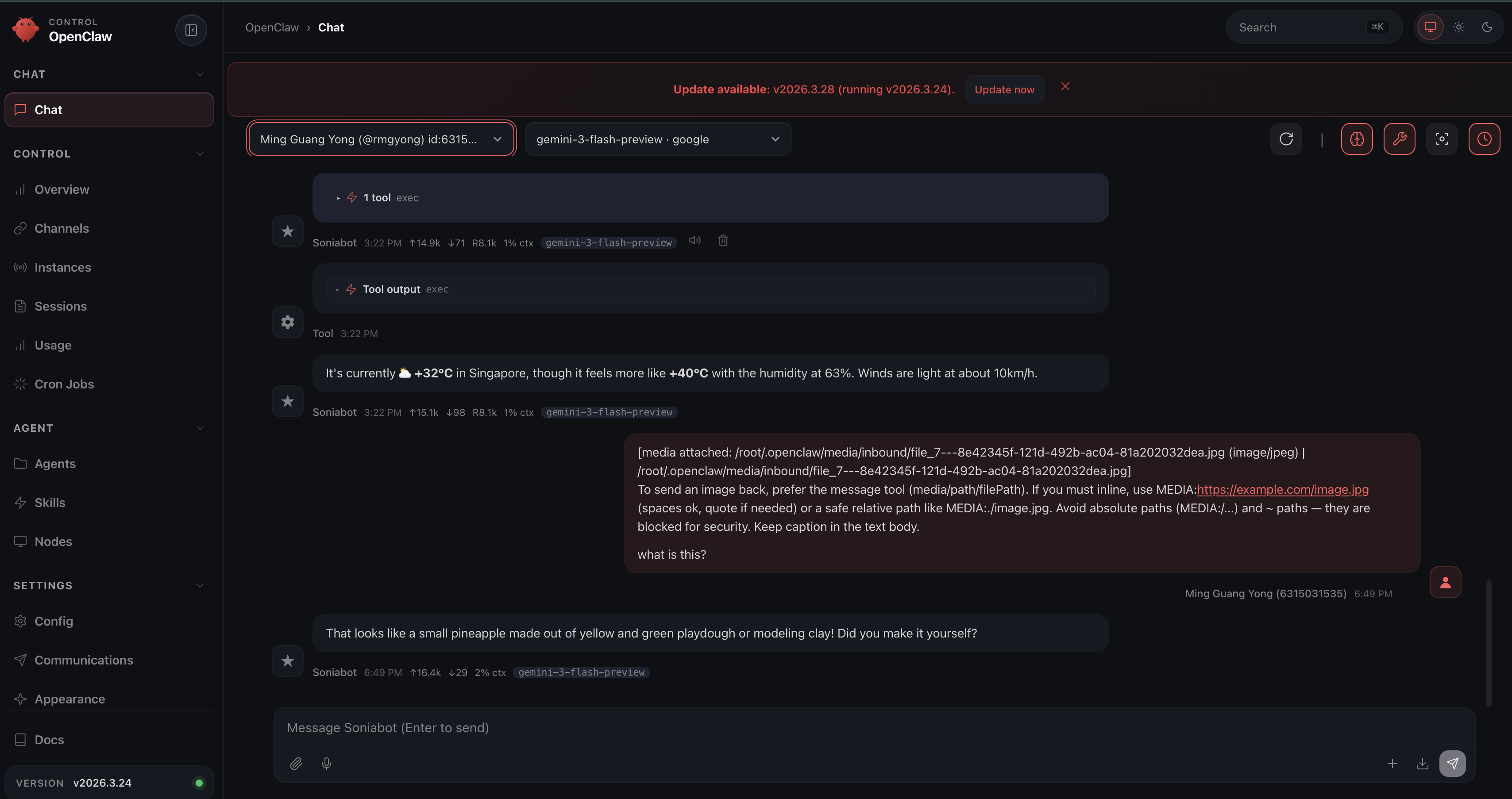Select the wrench tools icon

click(1399, 138)
